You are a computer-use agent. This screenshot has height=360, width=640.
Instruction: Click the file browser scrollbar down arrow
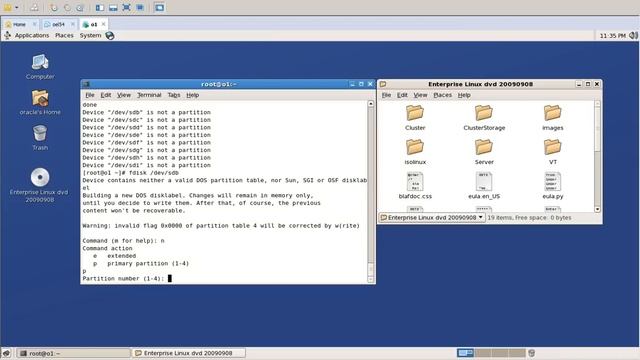tap(598, 209)
